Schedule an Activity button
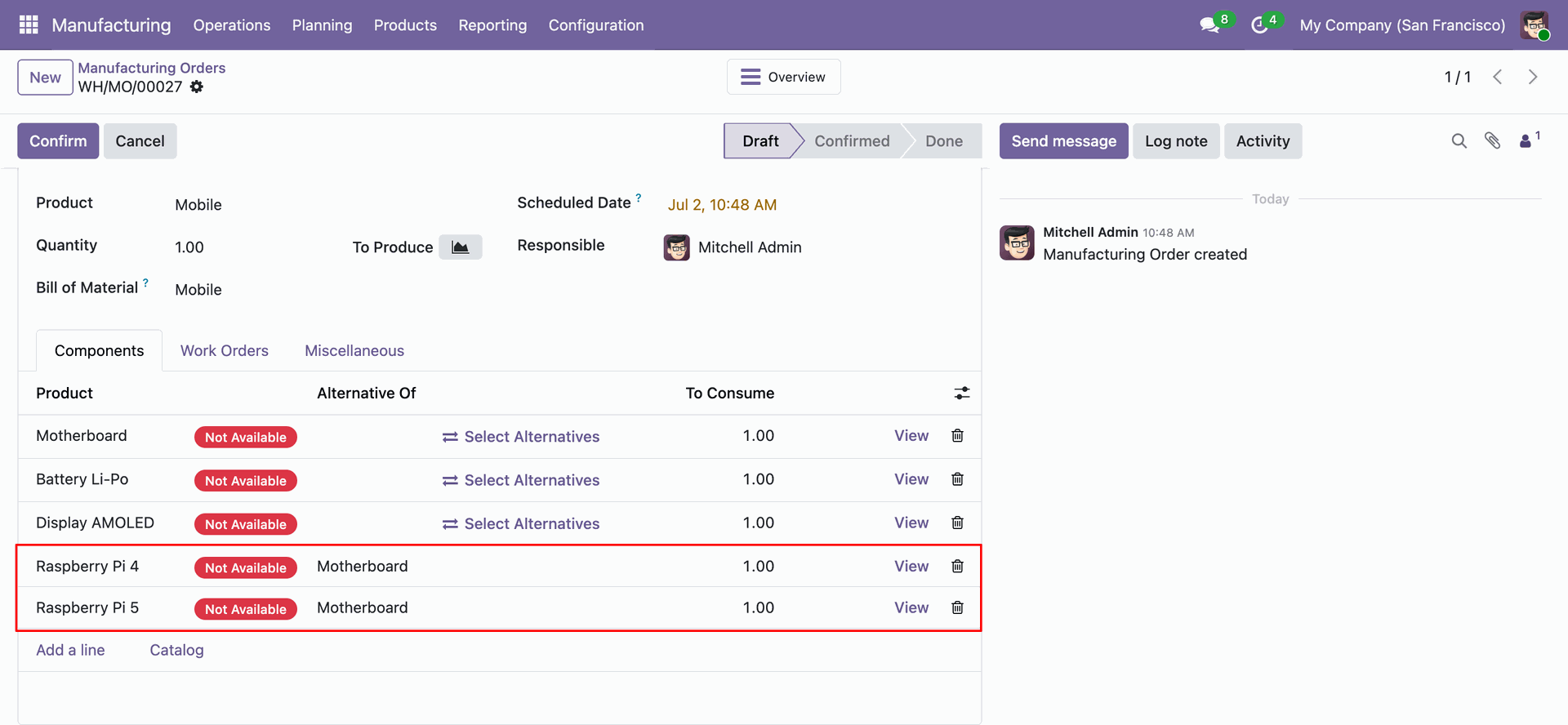 point(1263,141)
